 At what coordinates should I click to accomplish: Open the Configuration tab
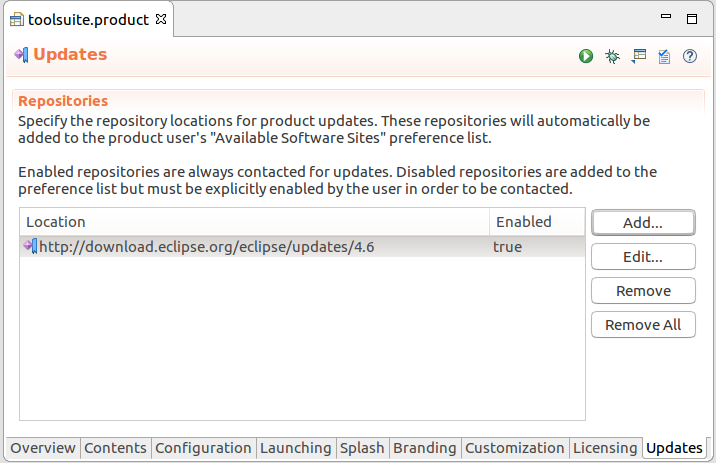tap(203, 448)
